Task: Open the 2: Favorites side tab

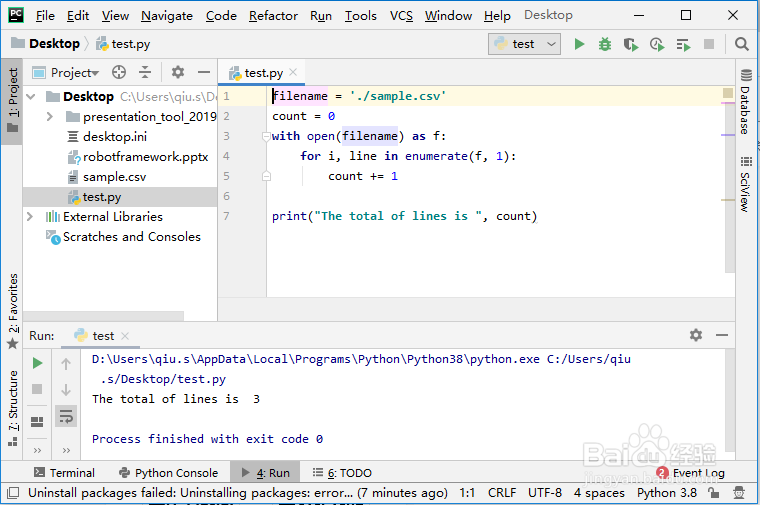Action: pos(13,311)
